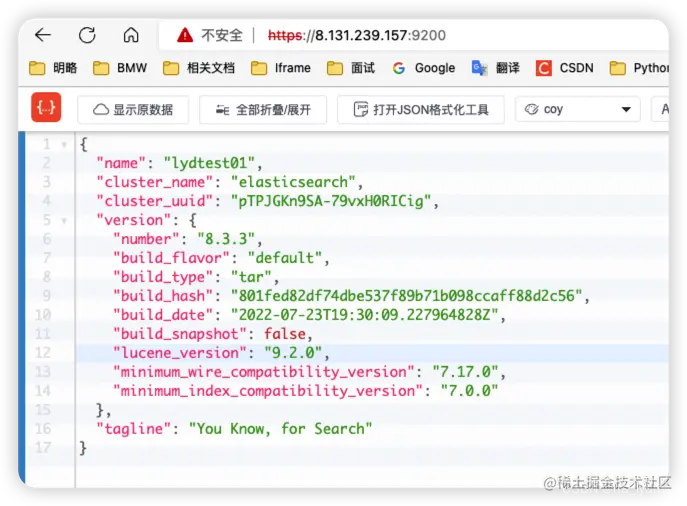This screenshot has width=687, height=506.
Task: Click the red not-secure warning triangle
Action: pyautogui.click(x=185, y=35)
